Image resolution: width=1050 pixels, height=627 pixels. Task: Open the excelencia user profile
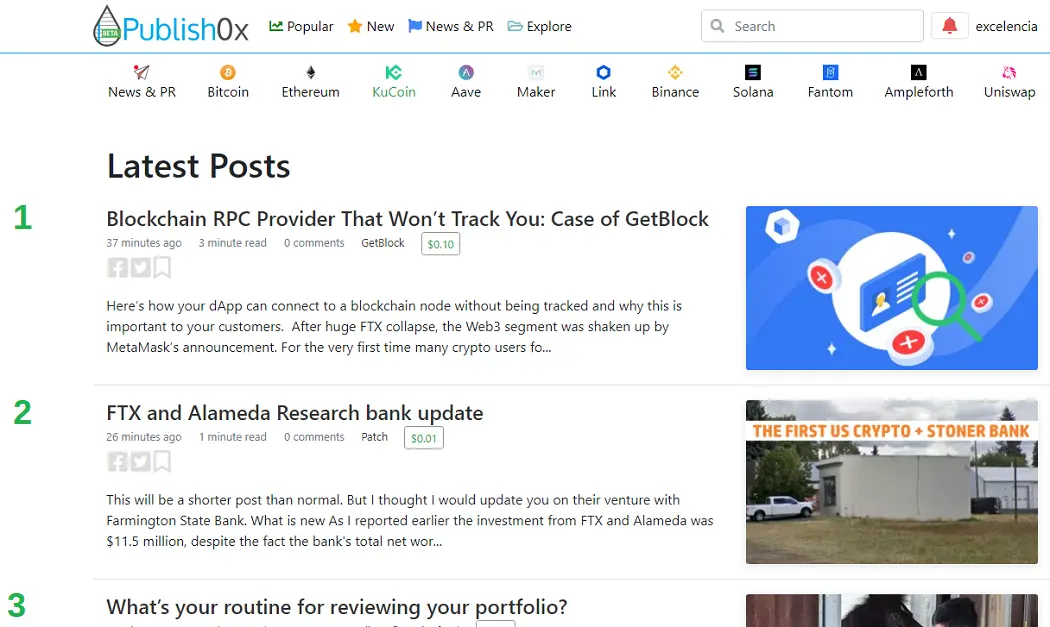1006,26
